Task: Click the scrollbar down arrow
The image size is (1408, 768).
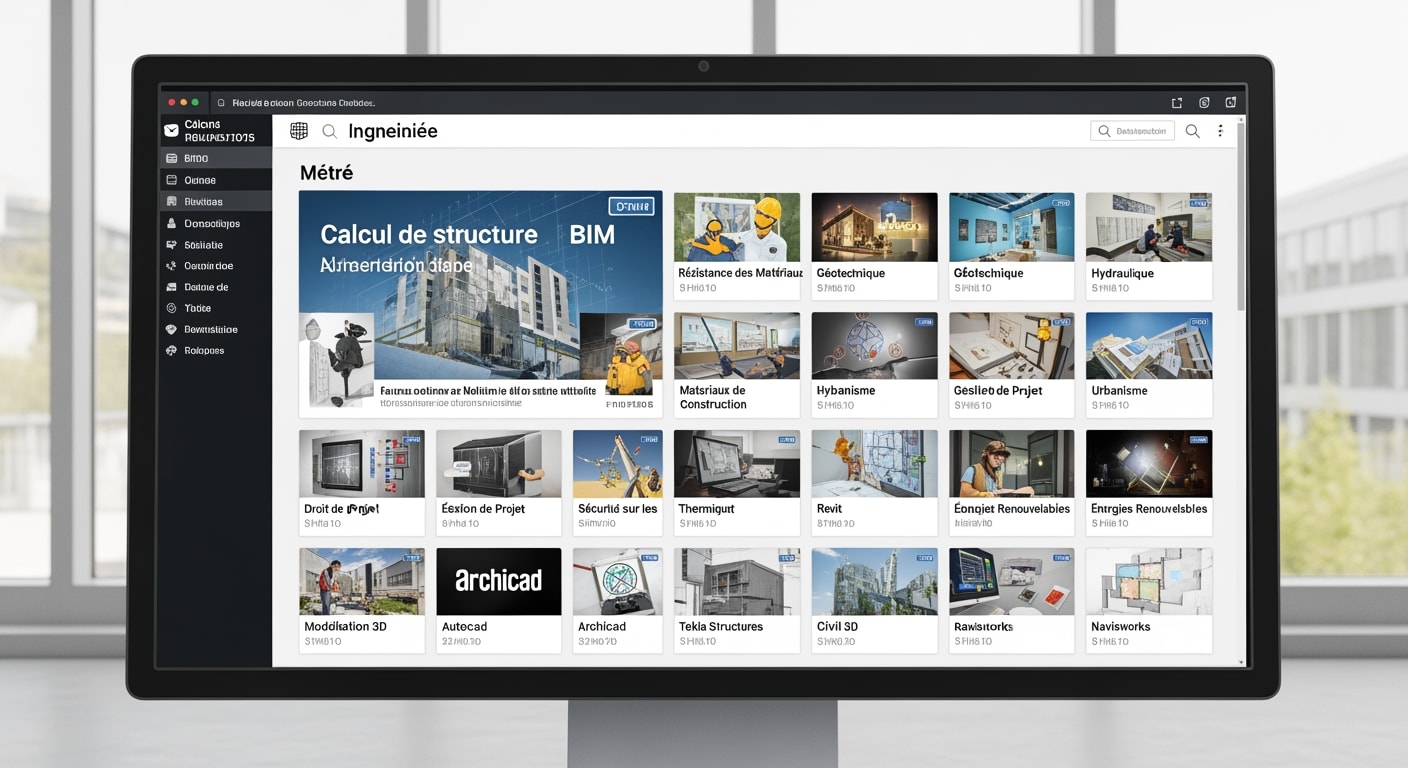Action: [x=1241, y=662]
